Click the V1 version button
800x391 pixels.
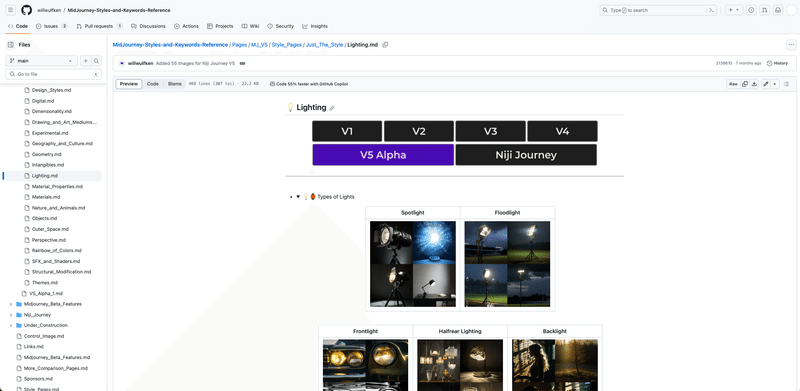(x=347, y=131)
